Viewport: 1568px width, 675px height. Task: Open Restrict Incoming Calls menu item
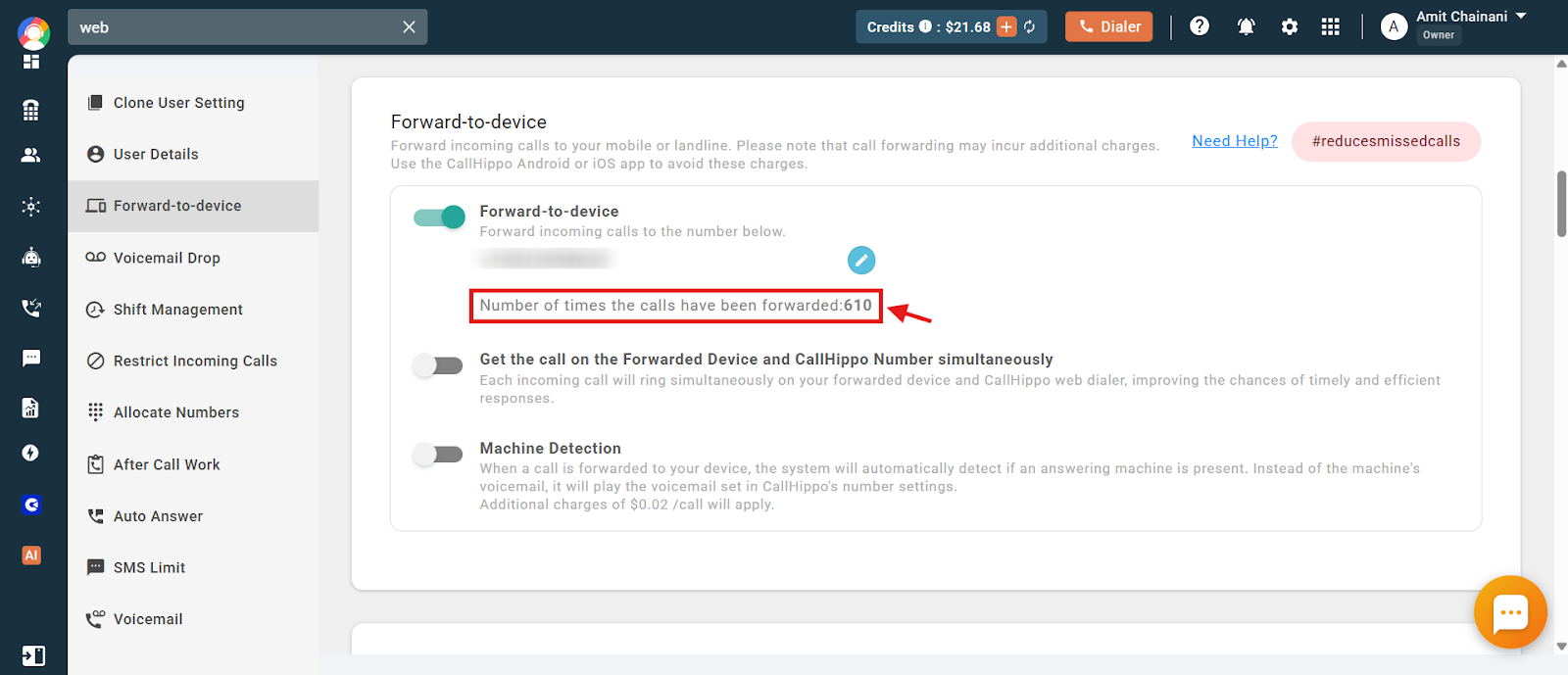[x=193, y=361]
